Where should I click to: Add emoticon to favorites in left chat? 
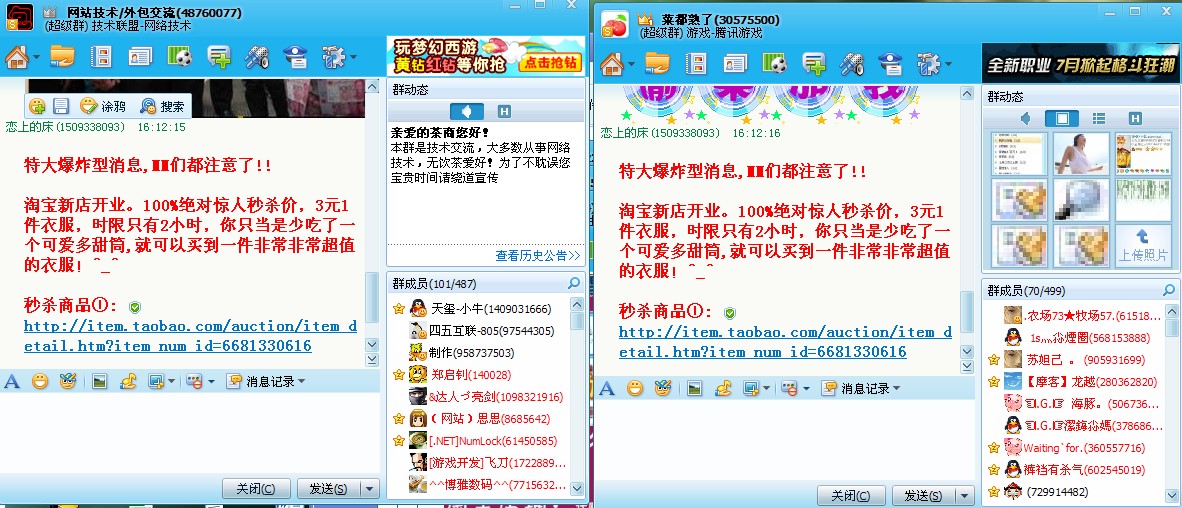37,106
